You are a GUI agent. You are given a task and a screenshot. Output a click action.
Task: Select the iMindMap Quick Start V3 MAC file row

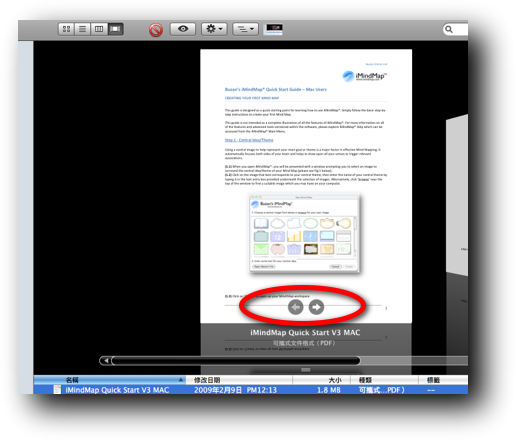[251, 389]
